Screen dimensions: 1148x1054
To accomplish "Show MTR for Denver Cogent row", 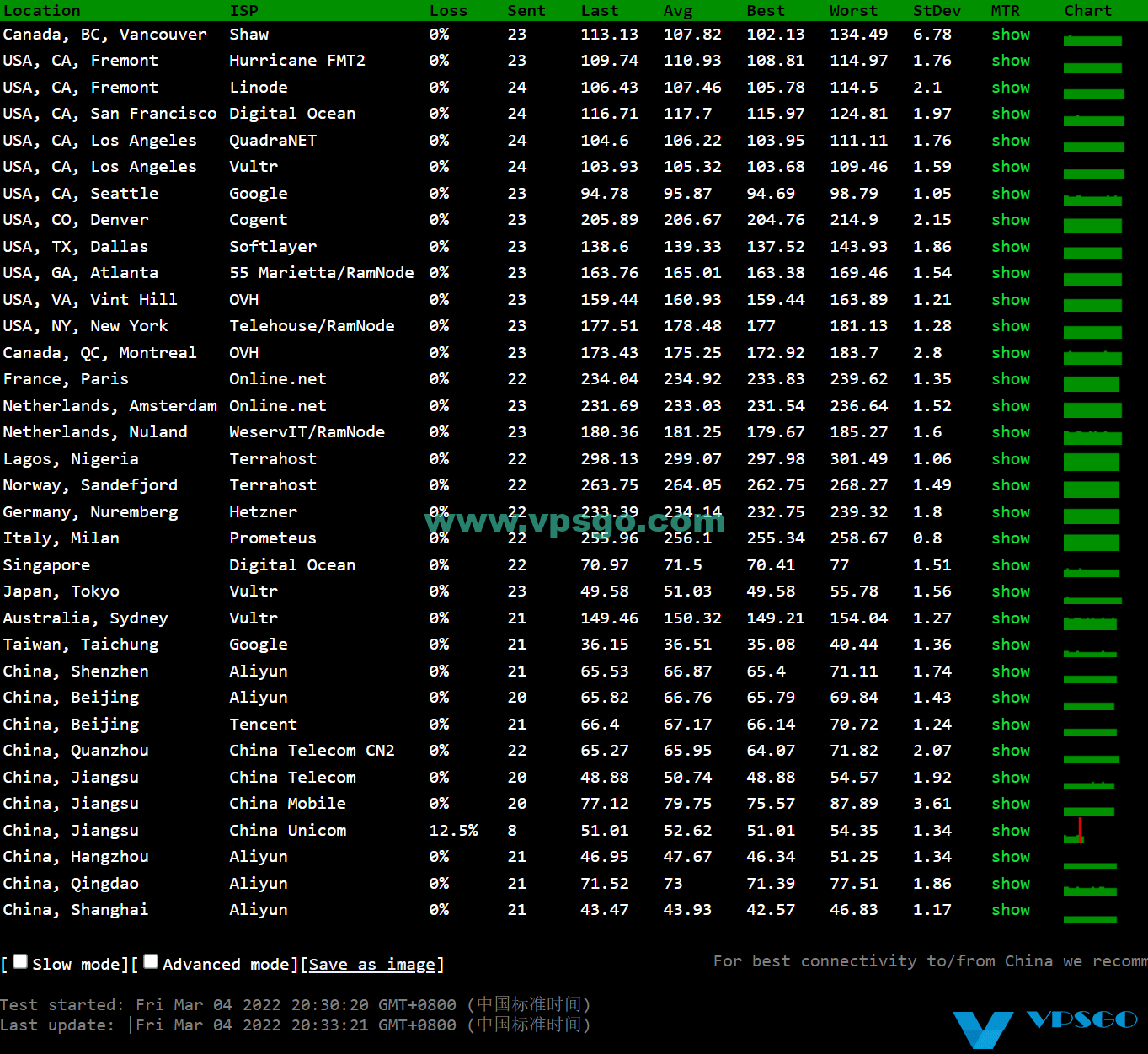I will pos(1011,220).
